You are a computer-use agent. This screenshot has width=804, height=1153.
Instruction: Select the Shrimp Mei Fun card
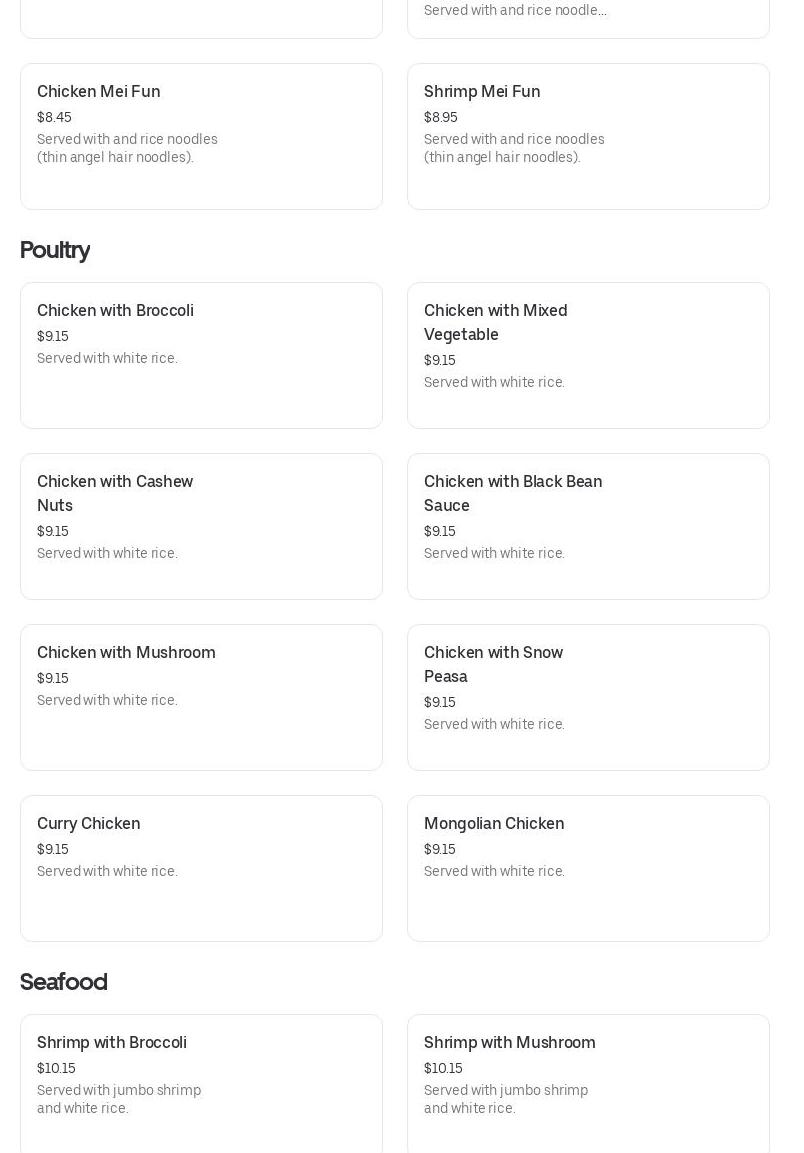587,136
